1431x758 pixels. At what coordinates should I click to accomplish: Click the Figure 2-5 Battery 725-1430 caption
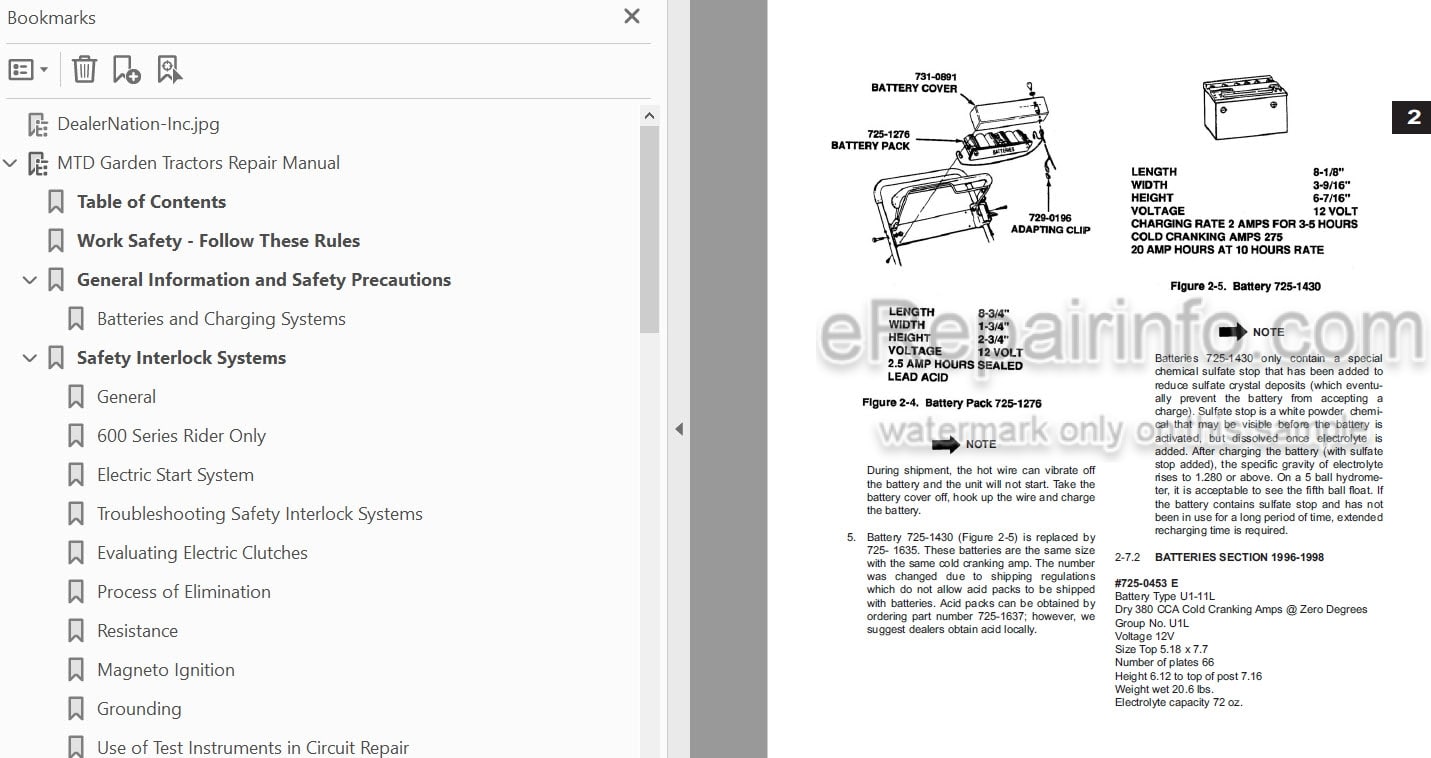[x=1245, y=286]
